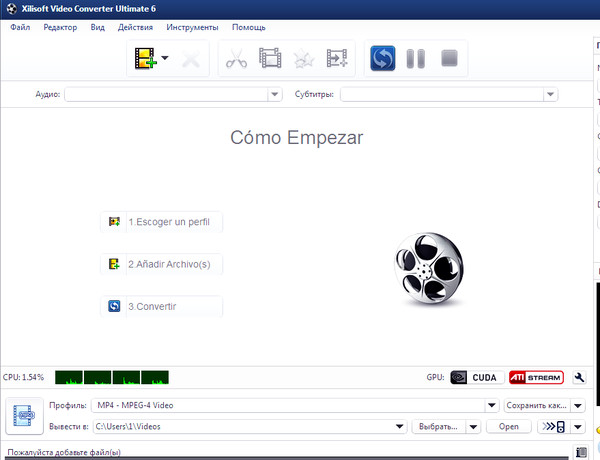Expand the Аудио dropdown
Screen dimensions: 600x460
click(x=274, y=94)
